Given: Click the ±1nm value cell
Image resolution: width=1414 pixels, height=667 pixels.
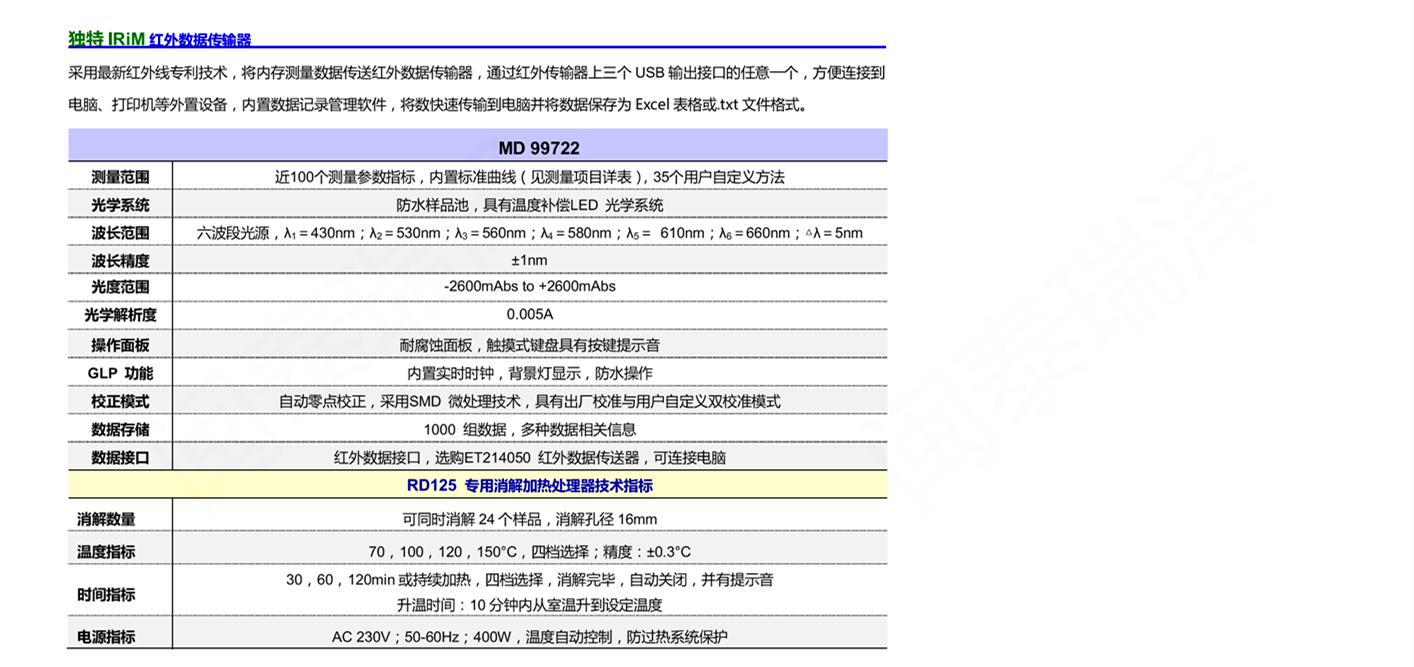Looking at the screenshot, I should click(530, 259).
